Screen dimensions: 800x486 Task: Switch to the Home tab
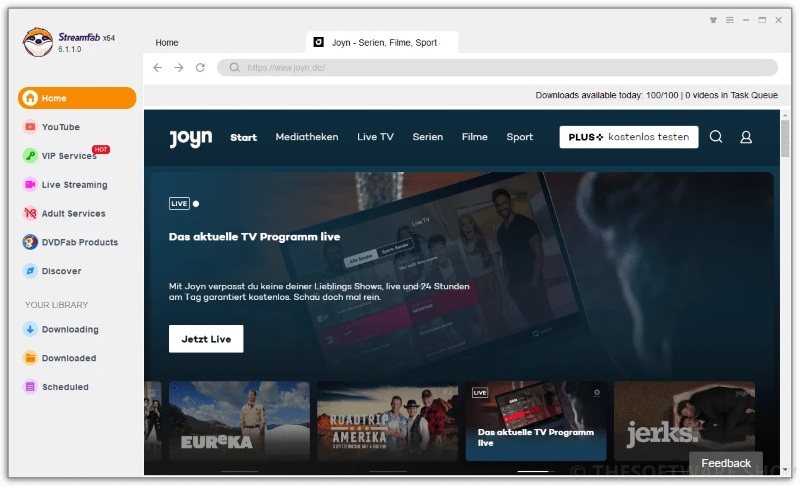tap(167, 42)
